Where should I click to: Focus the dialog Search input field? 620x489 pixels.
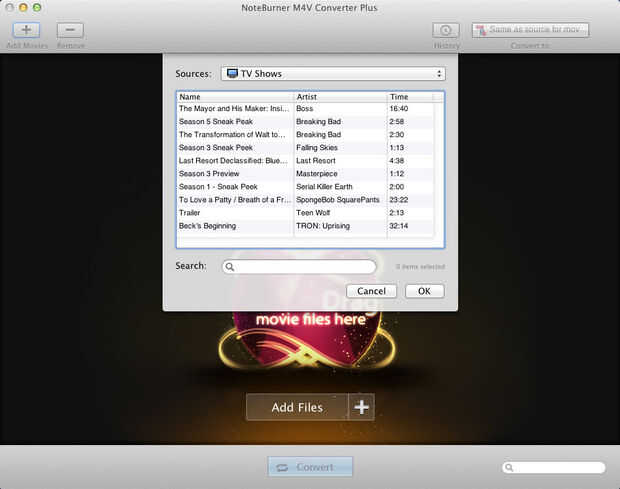click(299, 267)
